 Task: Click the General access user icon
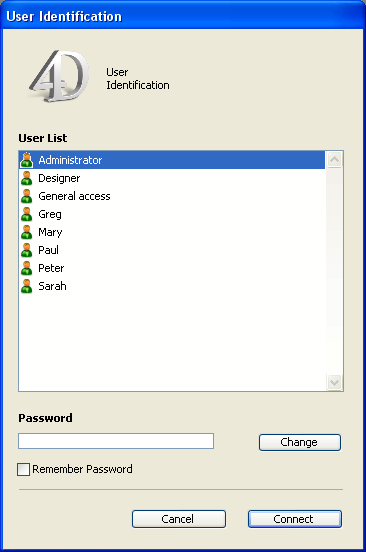click(27, 196)
